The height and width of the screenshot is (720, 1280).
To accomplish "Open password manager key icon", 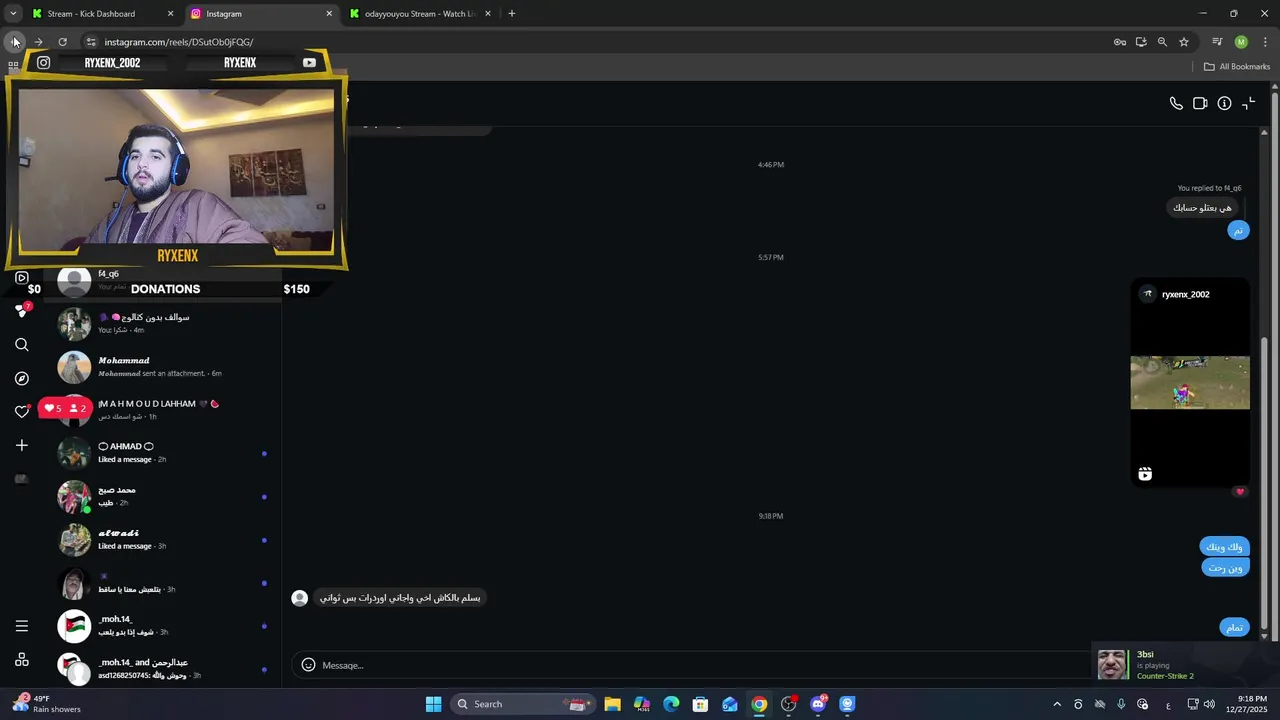I will point(1120,42).
